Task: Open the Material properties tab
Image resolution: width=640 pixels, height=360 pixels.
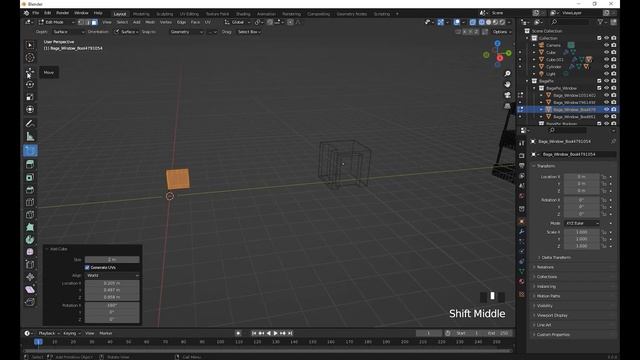Action: (522, 282)
